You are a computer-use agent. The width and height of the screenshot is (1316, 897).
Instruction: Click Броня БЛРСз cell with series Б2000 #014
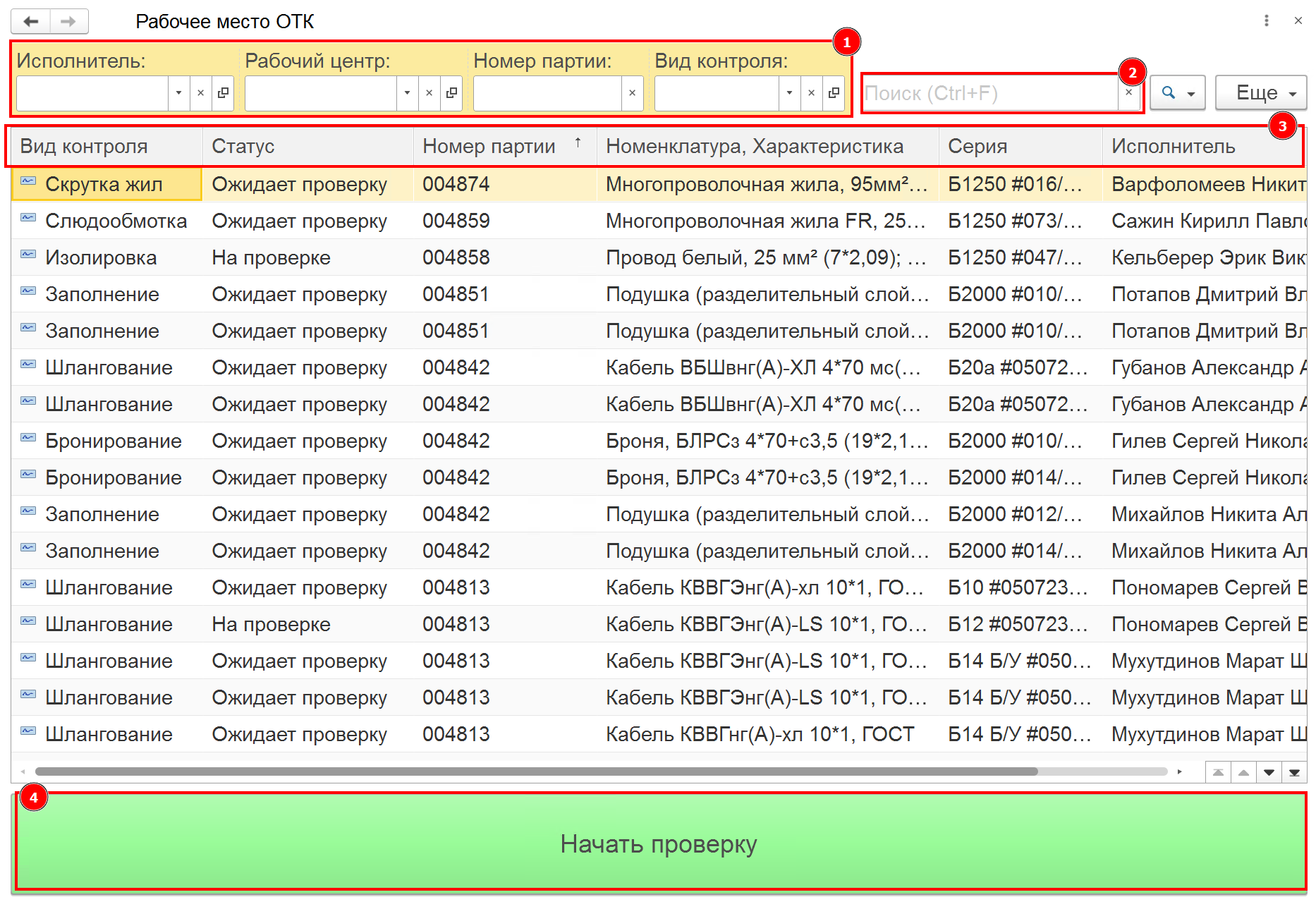click(768, 478)
